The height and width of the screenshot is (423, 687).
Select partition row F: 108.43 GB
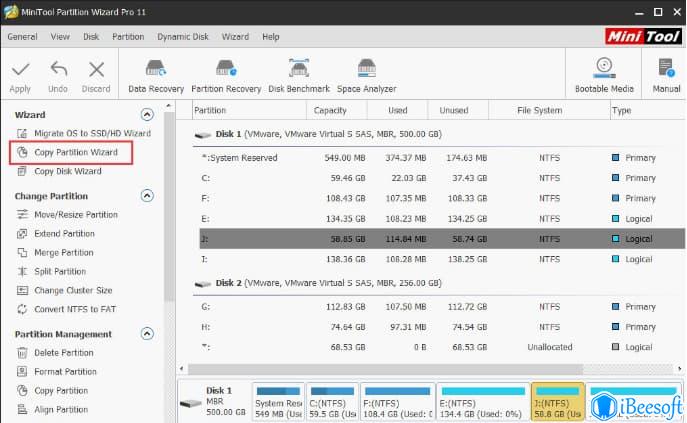[x=442, y=198]
